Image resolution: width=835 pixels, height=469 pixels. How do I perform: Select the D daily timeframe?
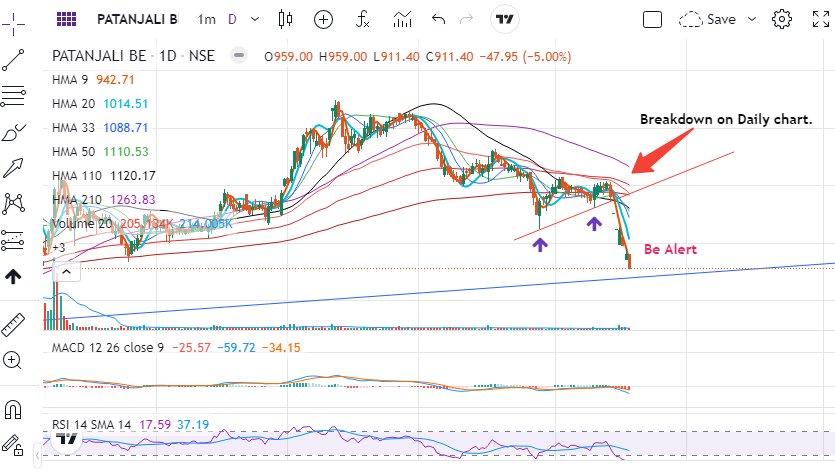(232, 20)
